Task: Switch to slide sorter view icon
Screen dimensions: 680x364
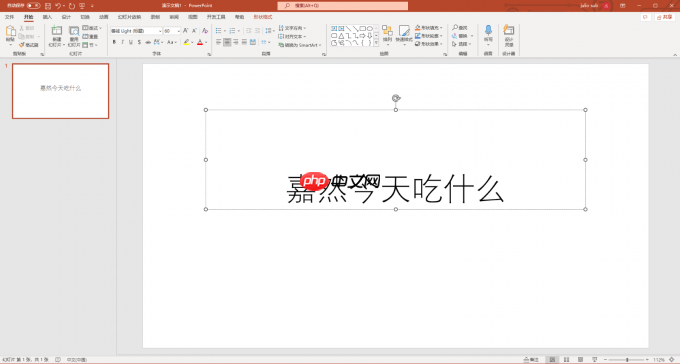Action: [x=566, y=360]
